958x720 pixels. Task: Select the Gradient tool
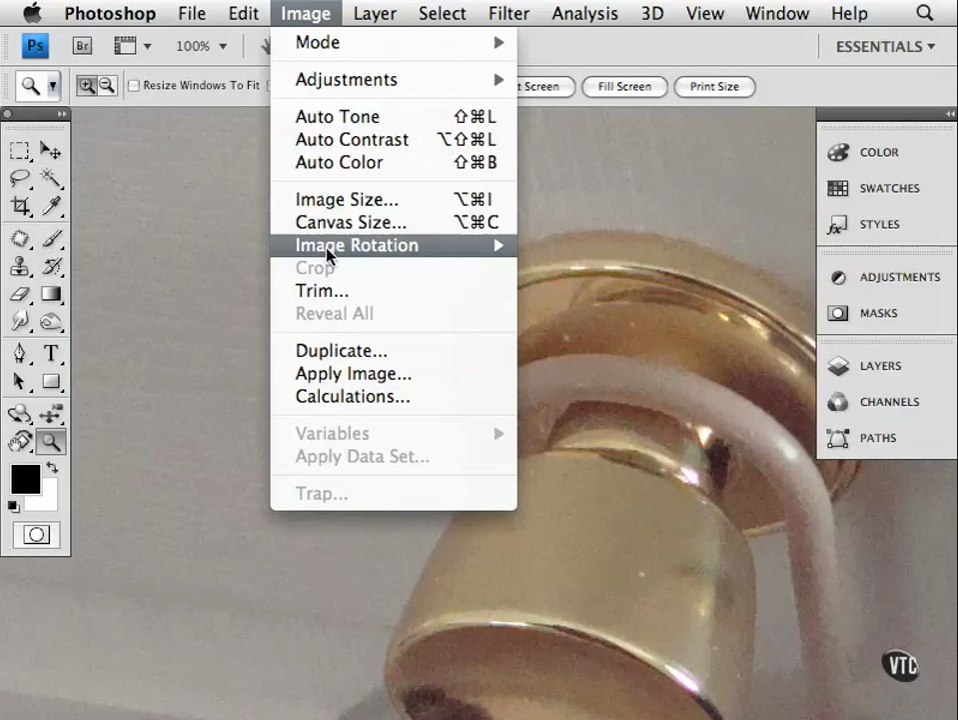[x=51, y=294]
